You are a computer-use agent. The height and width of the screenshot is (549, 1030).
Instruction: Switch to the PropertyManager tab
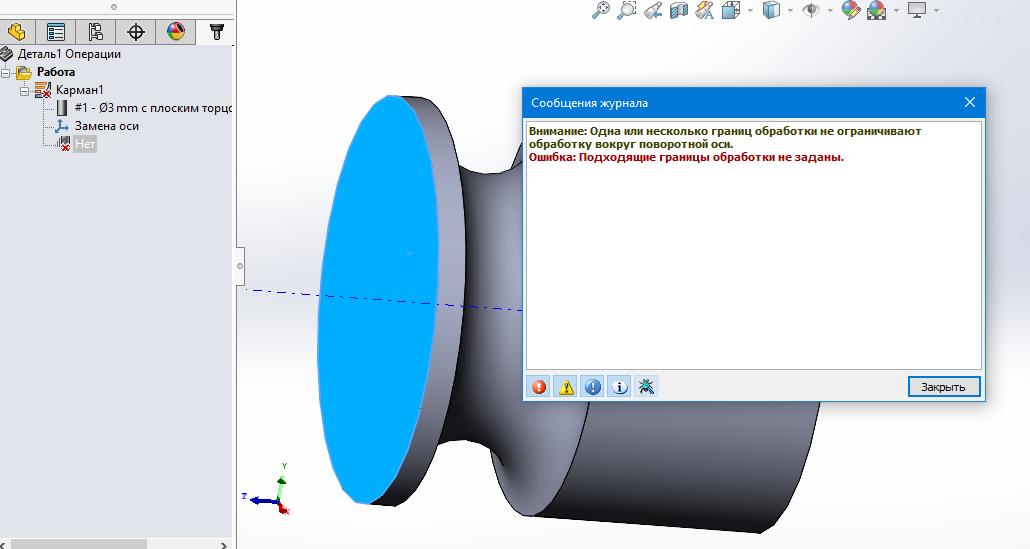click(56, 32)
